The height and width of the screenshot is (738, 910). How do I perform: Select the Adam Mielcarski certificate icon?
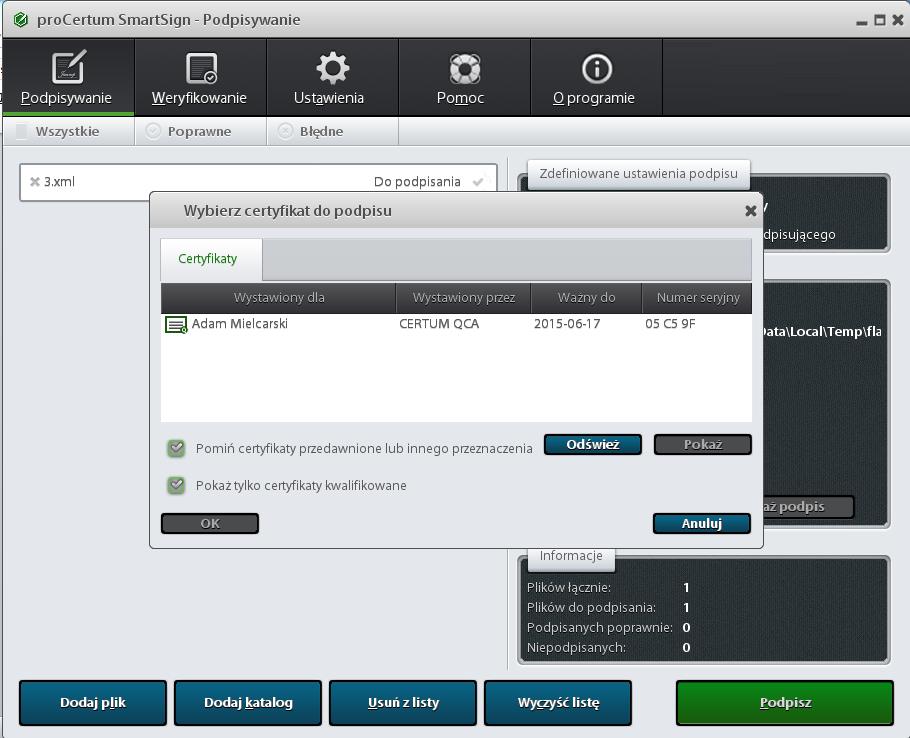(x=176, y=325)
